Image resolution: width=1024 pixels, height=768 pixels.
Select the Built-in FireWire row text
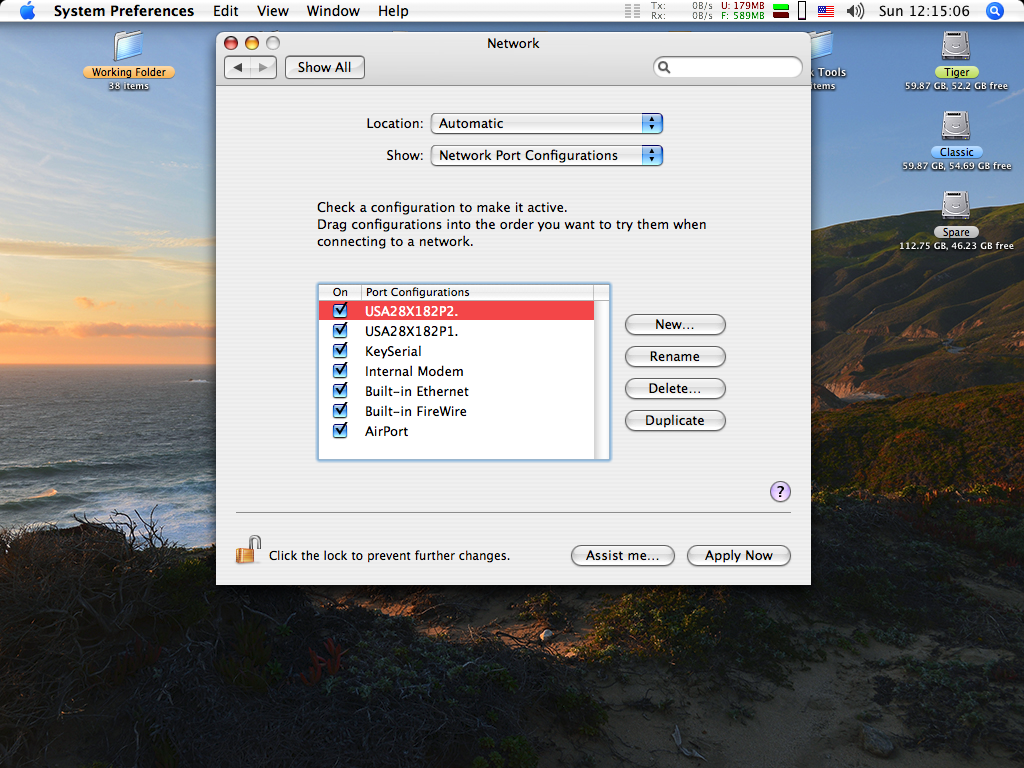tap(415, 411)
